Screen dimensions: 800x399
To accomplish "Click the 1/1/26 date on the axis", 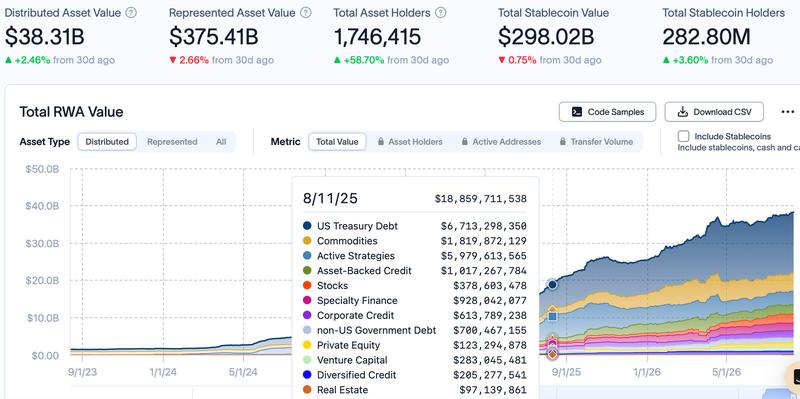I will (647, 372).
